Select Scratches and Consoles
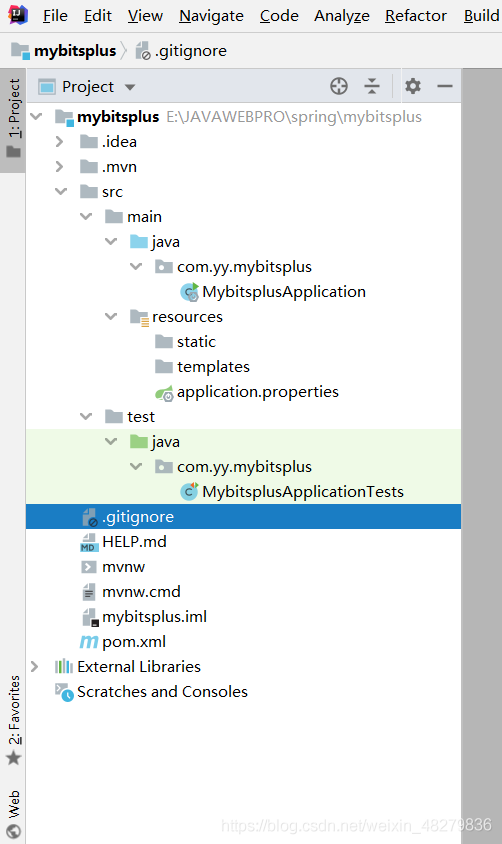The width and height of the screenshot is (502, 844). [x=162, y=692]
